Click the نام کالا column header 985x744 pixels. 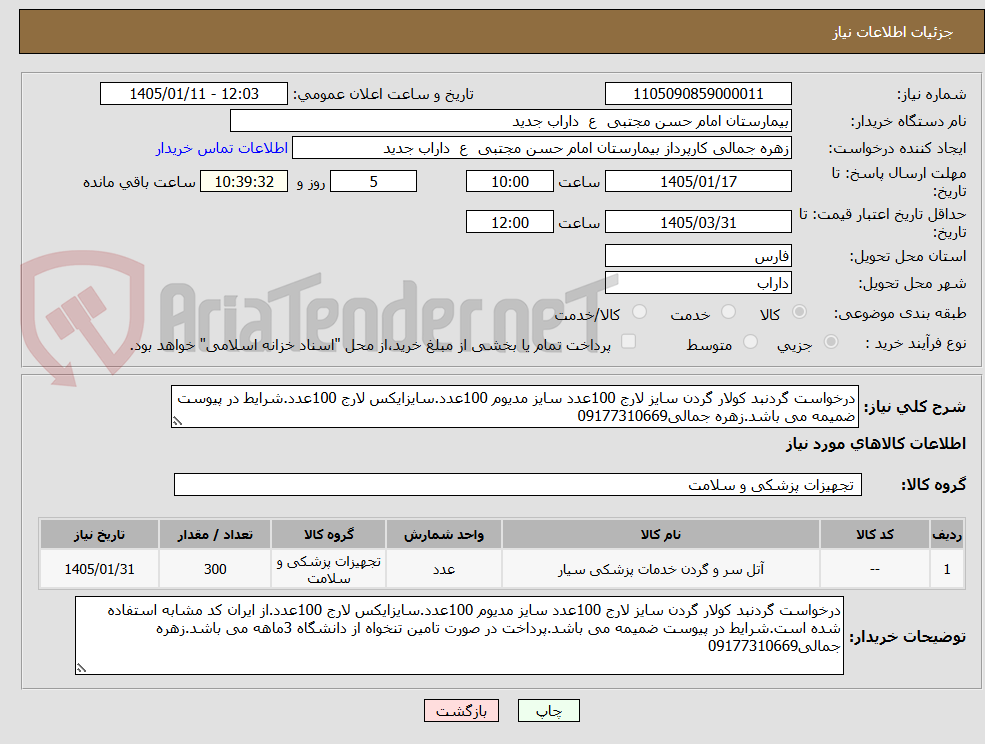pos(661,534)
